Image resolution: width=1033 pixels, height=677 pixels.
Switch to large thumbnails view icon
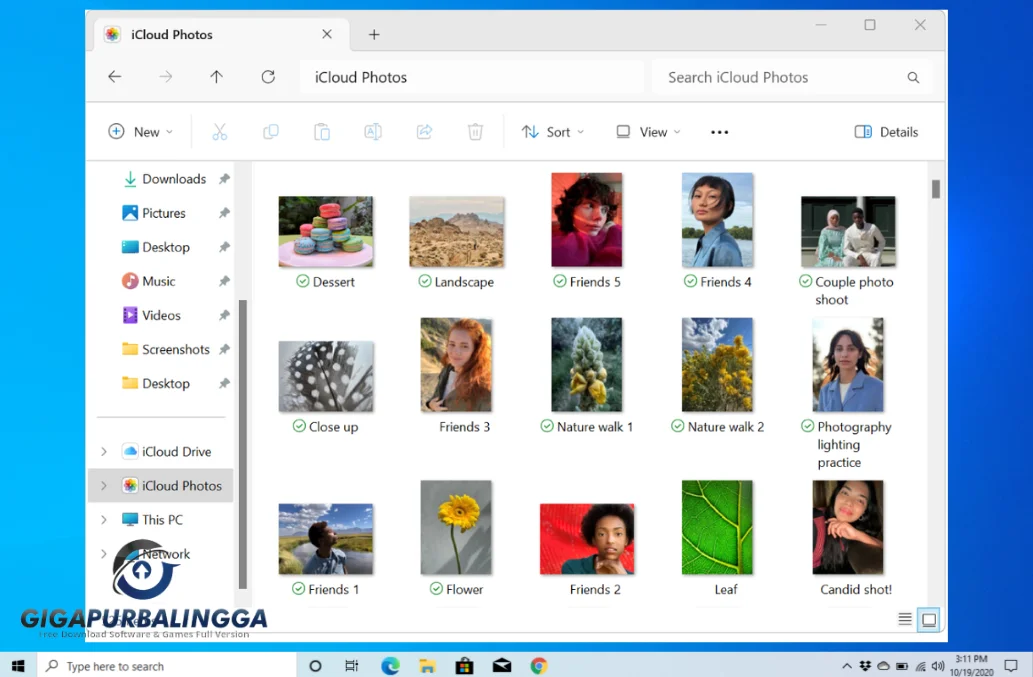point(928,619)
